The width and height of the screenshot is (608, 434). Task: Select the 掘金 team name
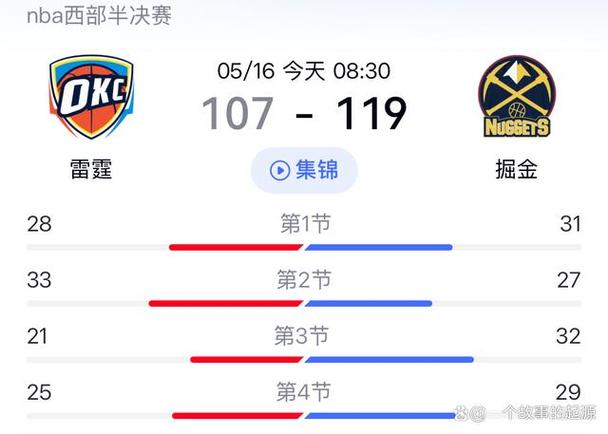(516, 169)
